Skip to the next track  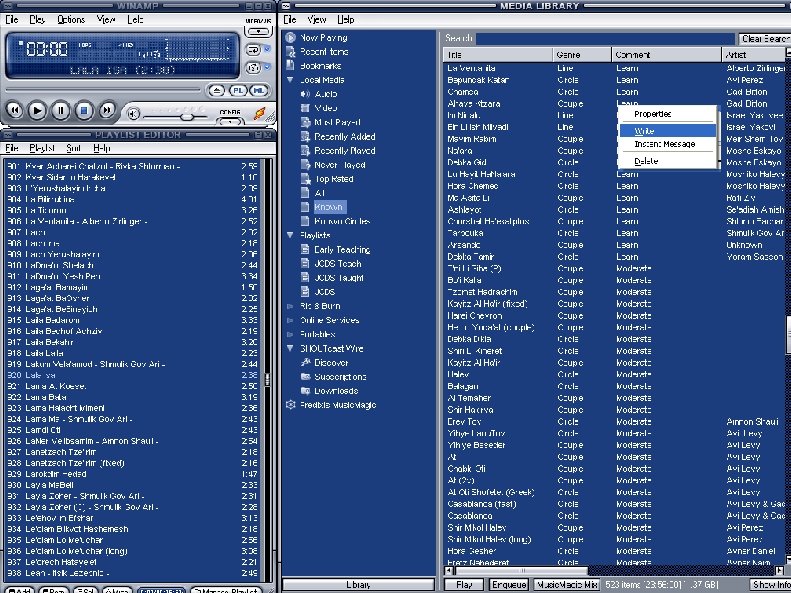[107, 110]
